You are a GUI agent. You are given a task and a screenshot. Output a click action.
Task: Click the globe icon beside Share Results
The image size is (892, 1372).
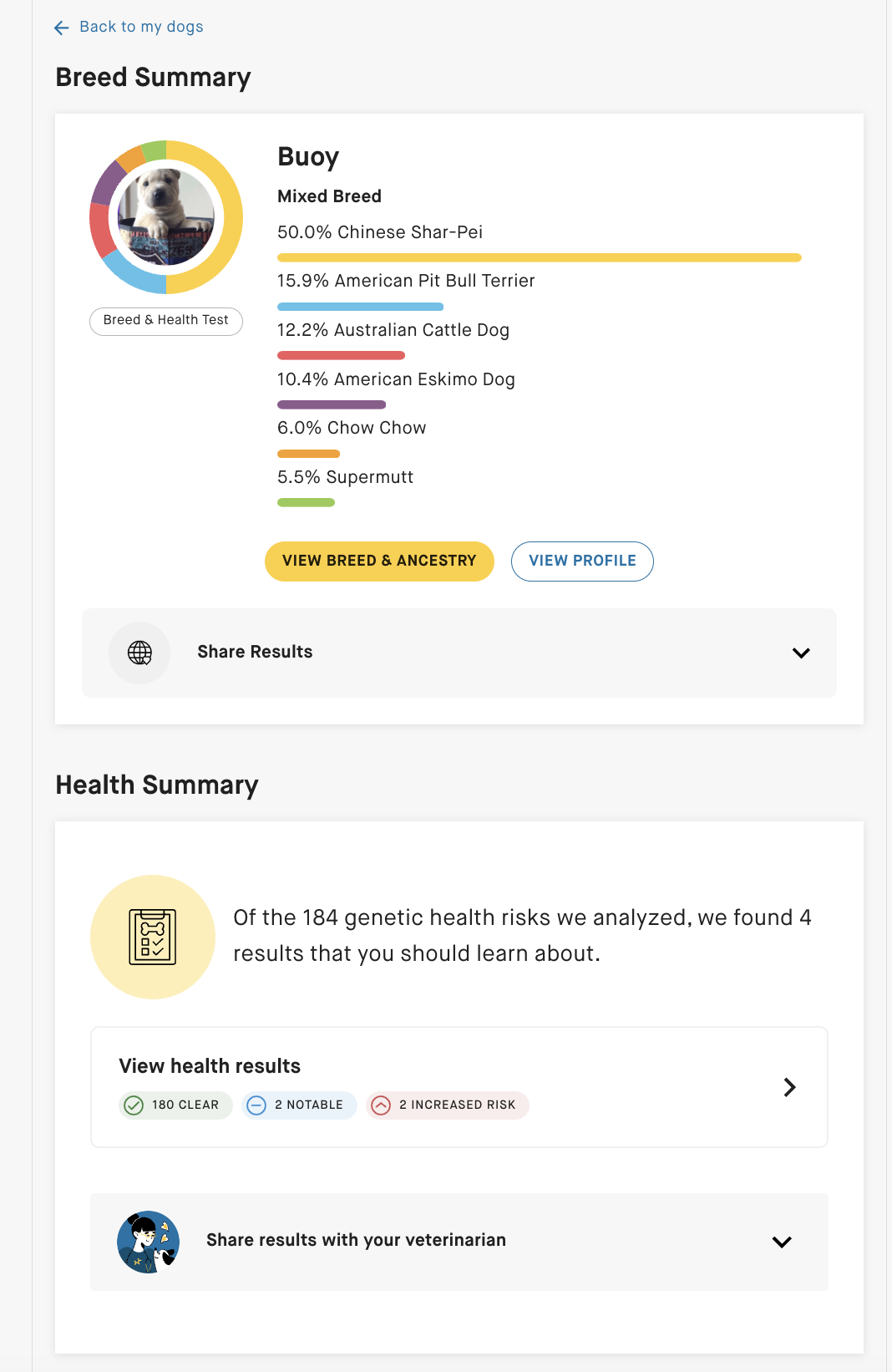point(139,653)
